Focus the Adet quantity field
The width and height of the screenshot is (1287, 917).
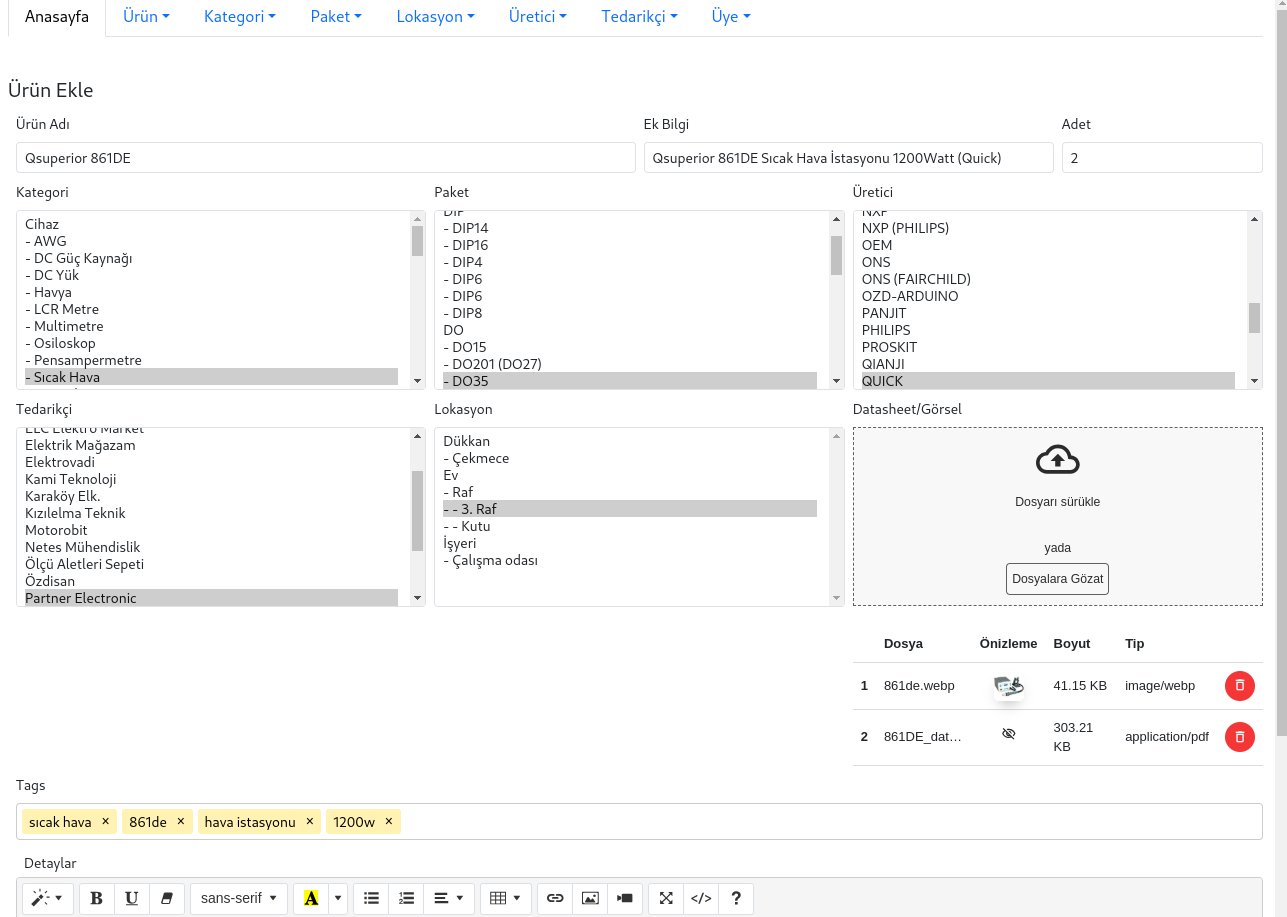point(1162,157)
